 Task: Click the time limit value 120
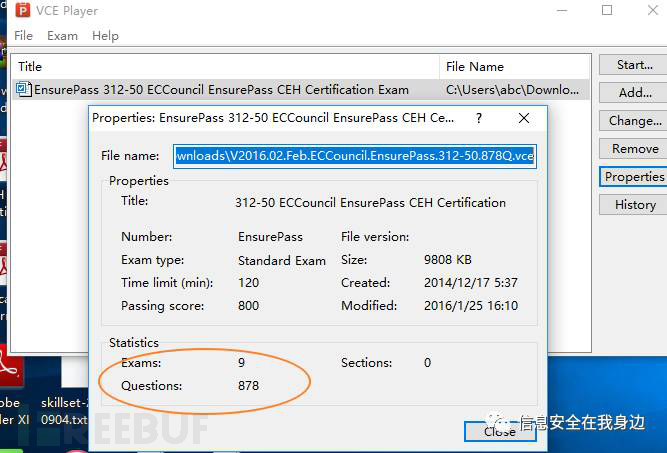click(x=248, y=283)
